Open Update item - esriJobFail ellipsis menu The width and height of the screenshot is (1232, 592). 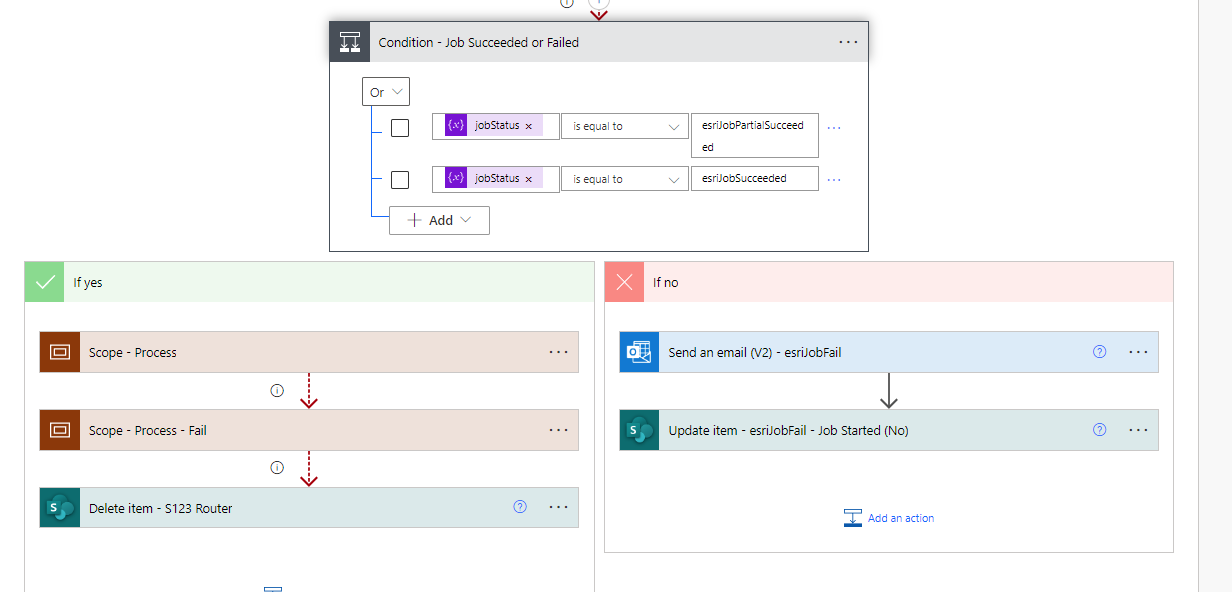point(1138,430)
